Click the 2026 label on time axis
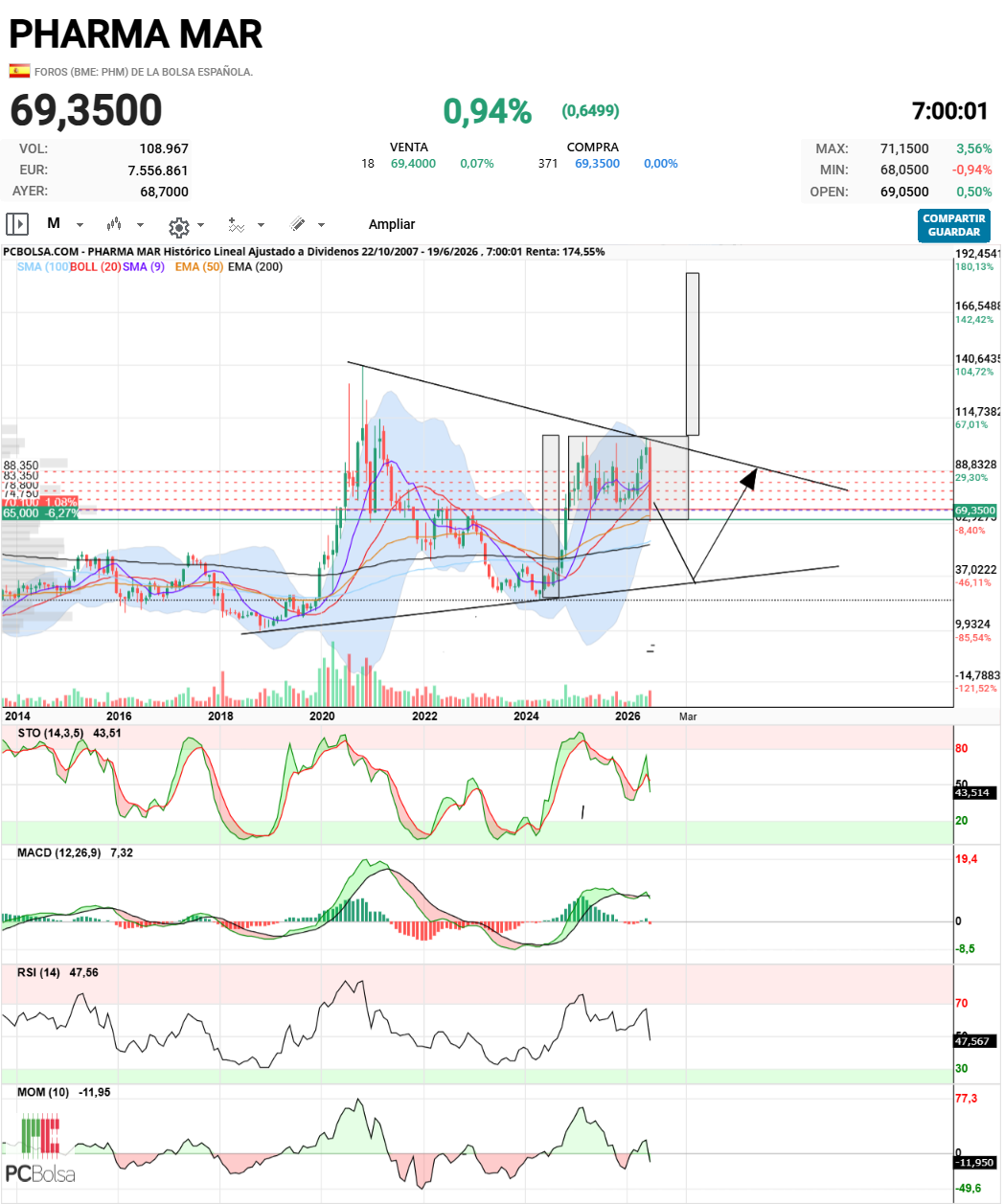 627,716
